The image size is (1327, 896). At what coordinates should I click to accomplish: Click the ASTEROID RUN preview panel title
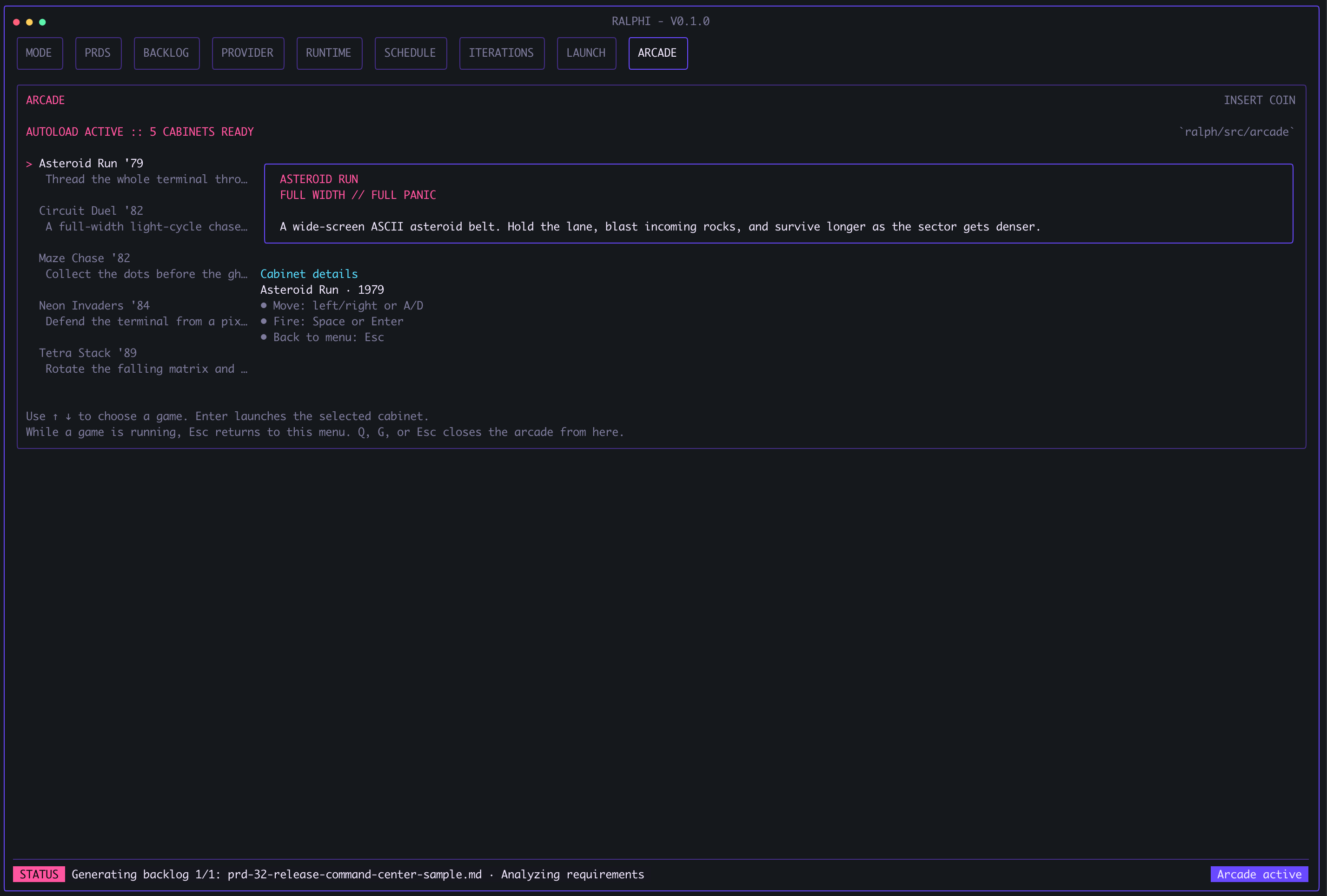click(x=318, y=179)
